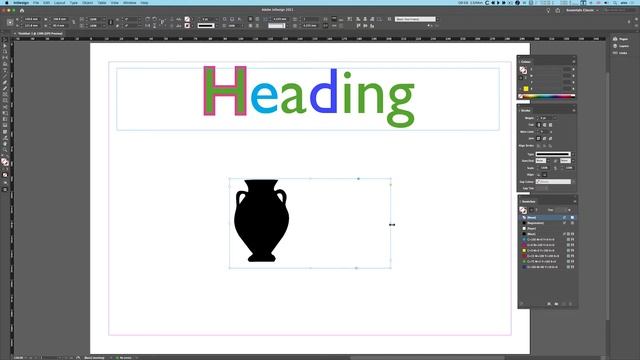The height and width of the screenshot is (360, 640).
Task: Click the Swatches panel fill/stroke icon
Action: [523, 210]
